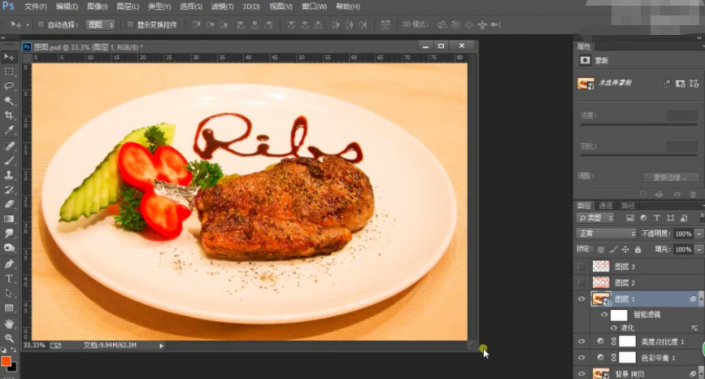
Task: Hide 图层 1 using its eye icon
Action: [x=581, y=299]
